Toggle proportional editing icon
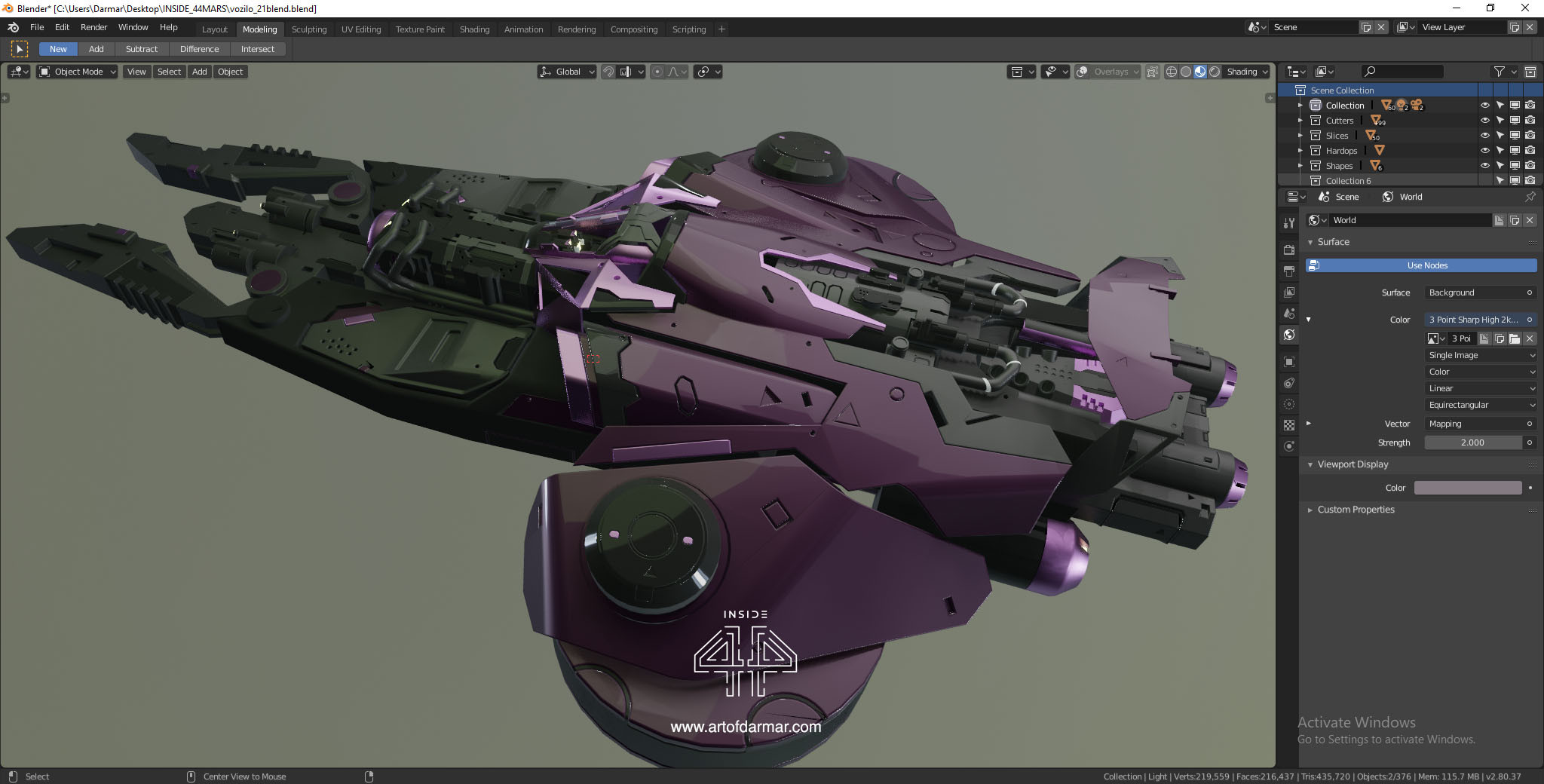The image size is (1544, 784). click(657, 72)
